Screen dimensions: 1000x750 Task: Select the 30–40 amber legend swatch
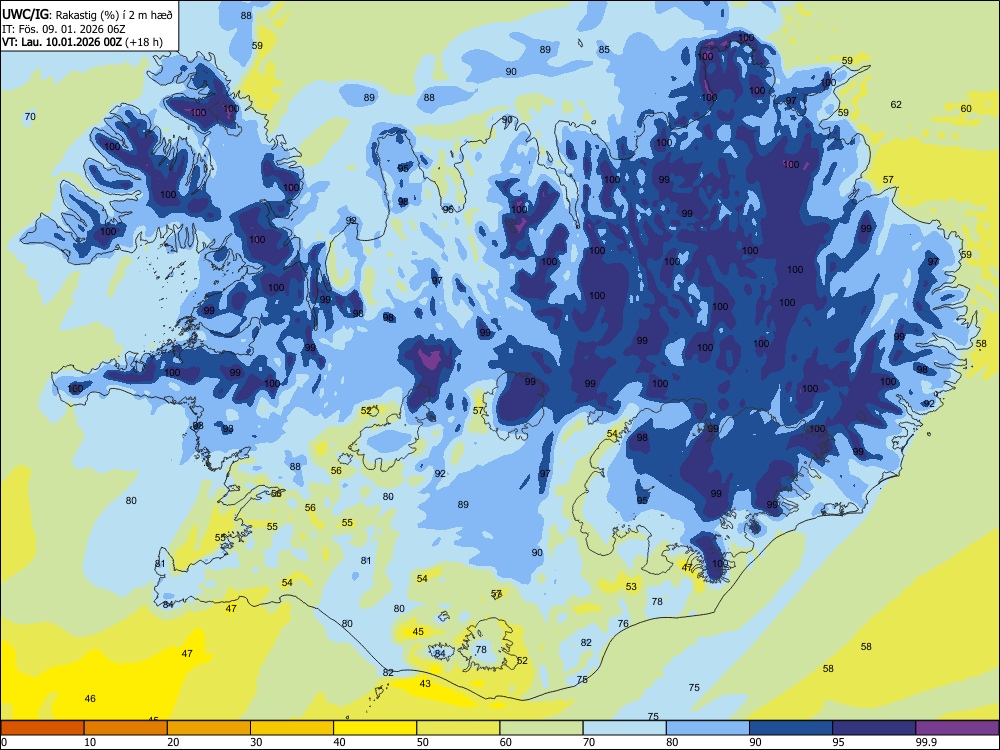(x=292, y=728)
